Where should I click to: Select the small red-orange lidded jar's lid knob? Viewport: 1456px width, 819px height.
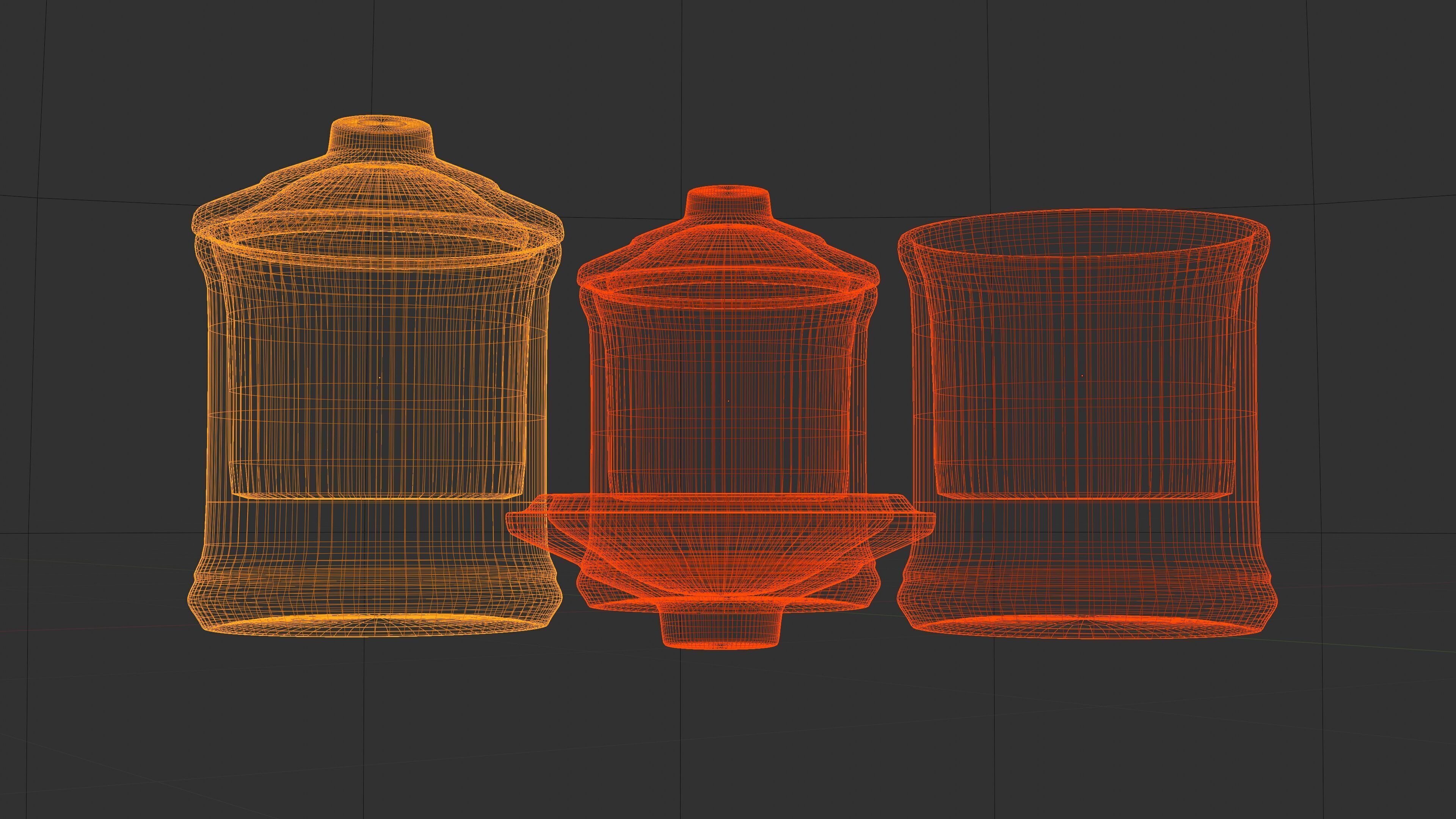[728, 202]
